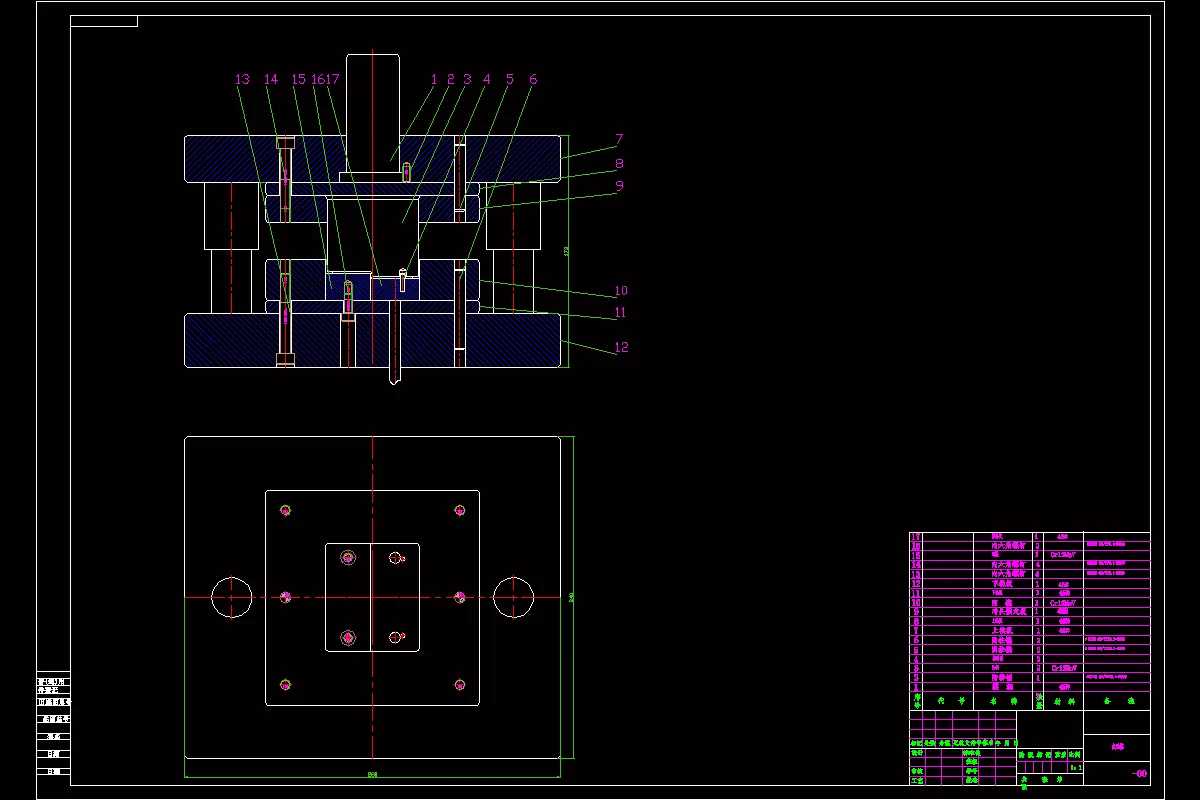The image size is (1200, 800).
Task: Pick callout number 16 above the section view
Action: (318, 78)
